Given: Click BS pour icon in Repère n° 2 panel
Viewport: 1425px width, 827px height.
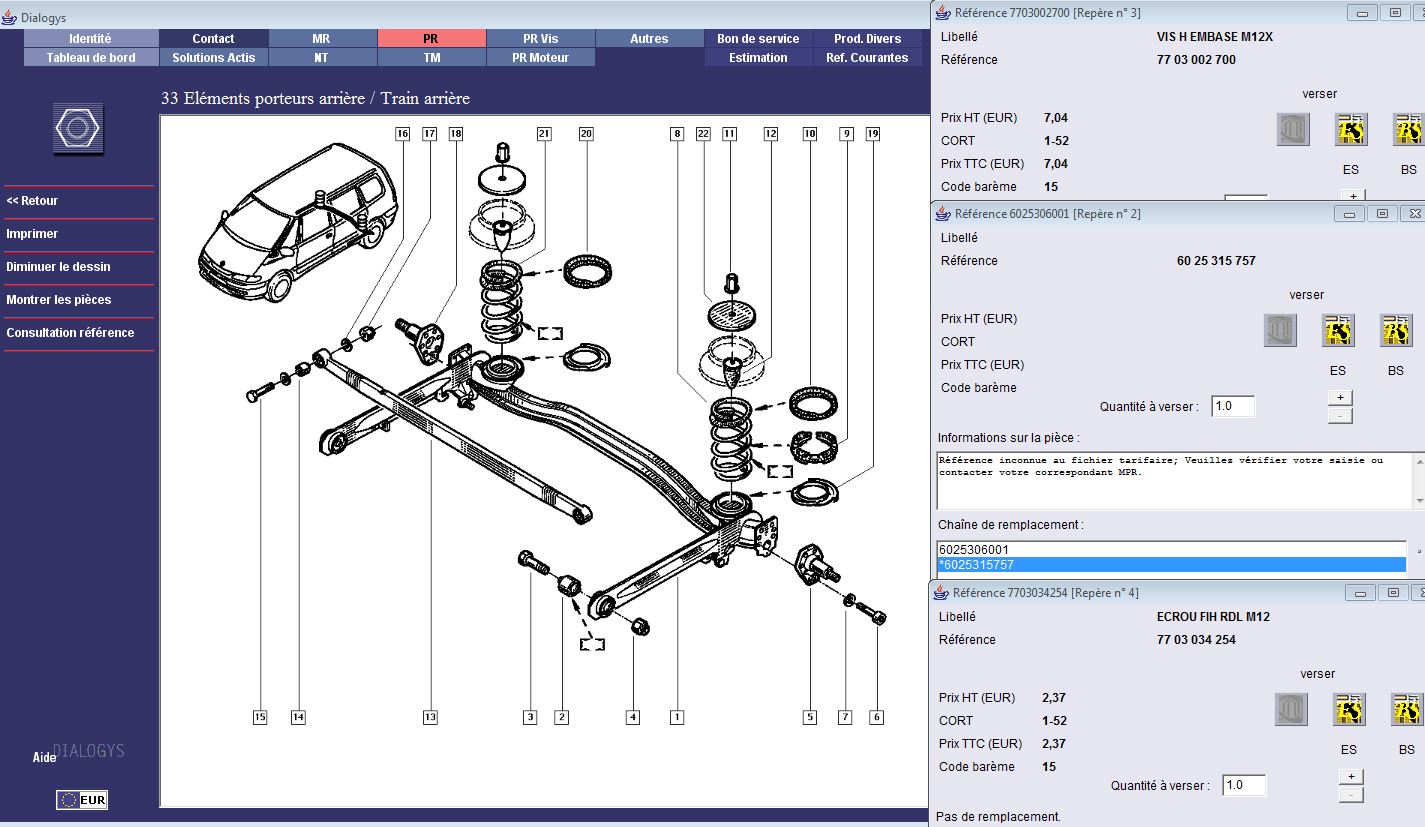Looking at the screenshot, I should click(1396, 331).
